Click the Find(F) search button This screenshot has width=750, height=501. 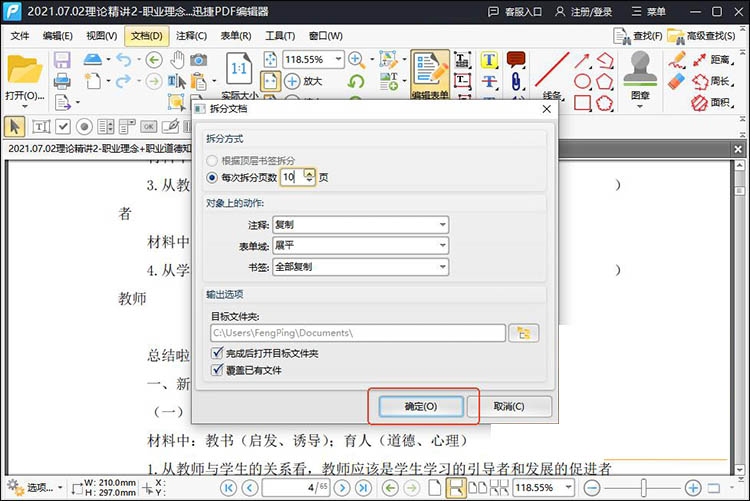click(639, 36)
